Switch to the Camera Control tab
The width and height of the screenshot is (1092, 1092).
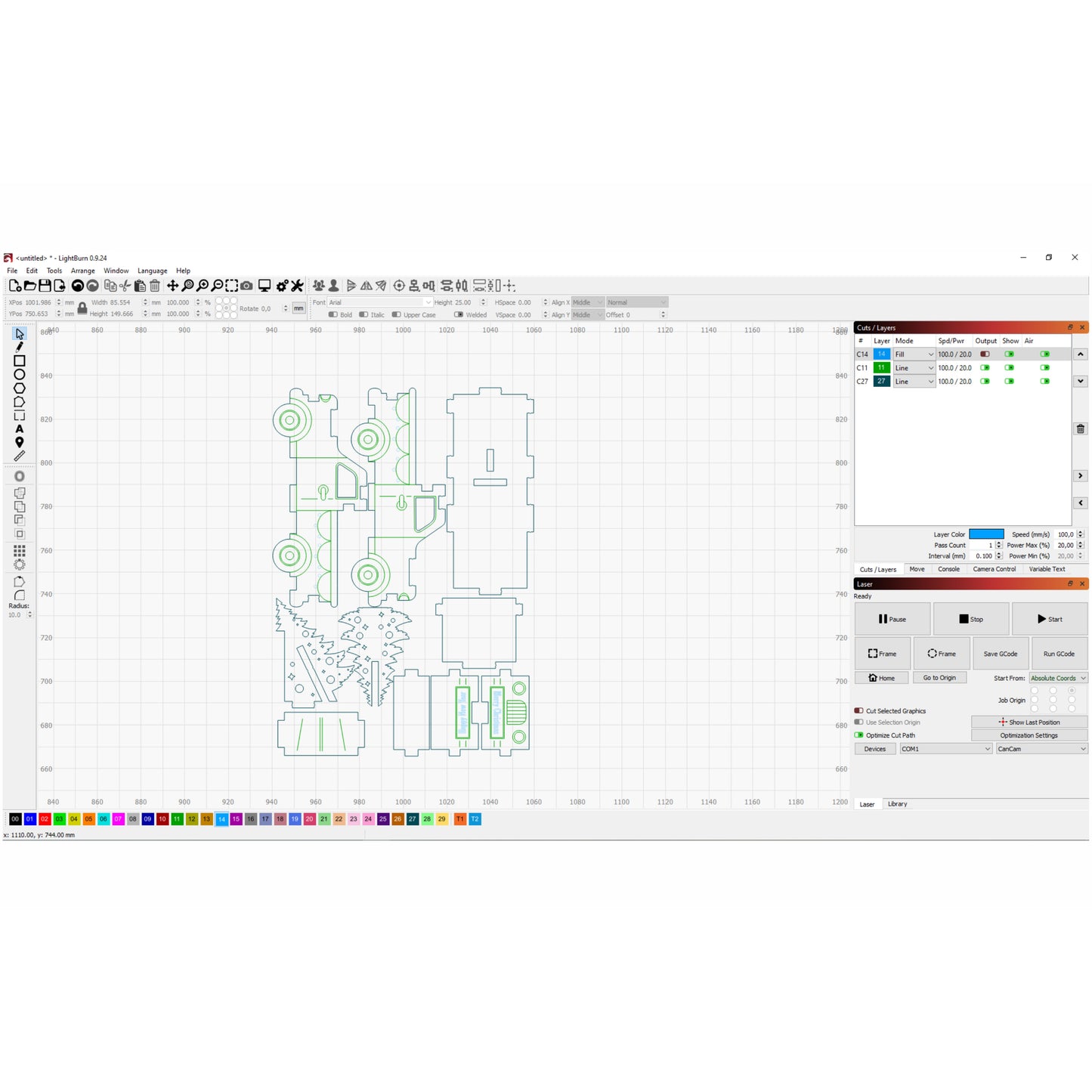[x=994, y=569]
